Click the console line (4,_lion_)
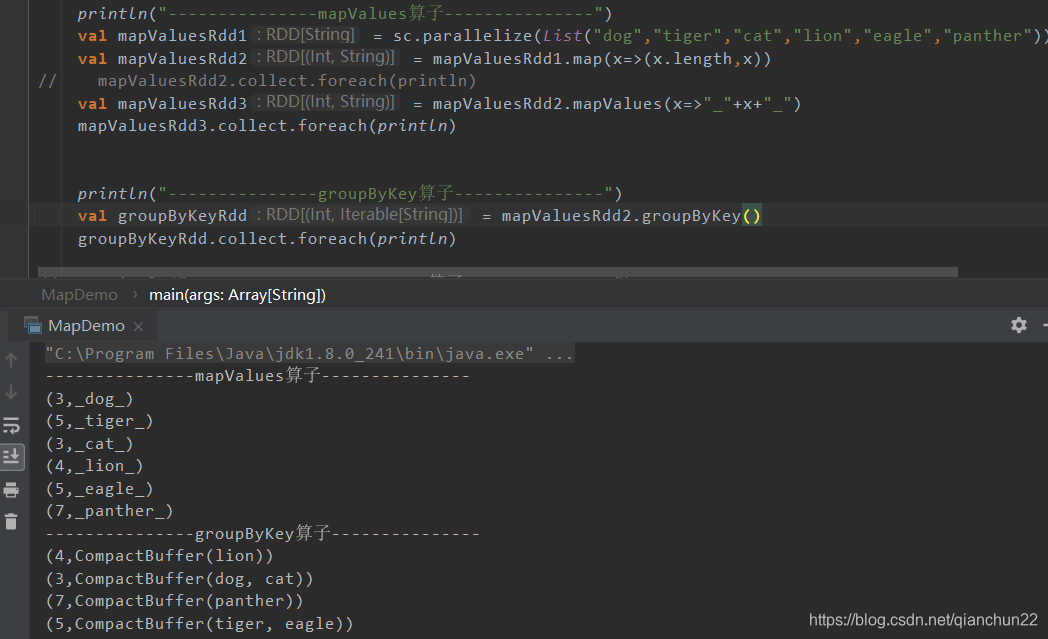Viewport: 1048px width, 639px height. [x=94, y=466]
